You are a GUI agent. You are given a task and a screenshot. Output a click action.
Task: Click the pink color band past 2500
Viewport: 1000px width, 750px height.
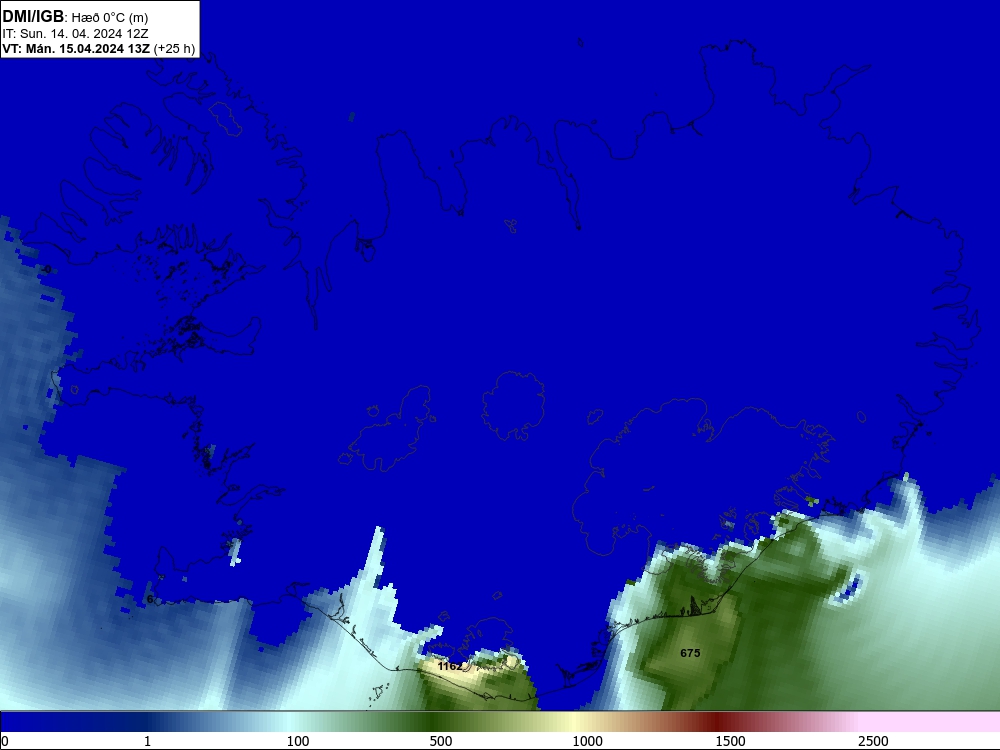[931, 722]
